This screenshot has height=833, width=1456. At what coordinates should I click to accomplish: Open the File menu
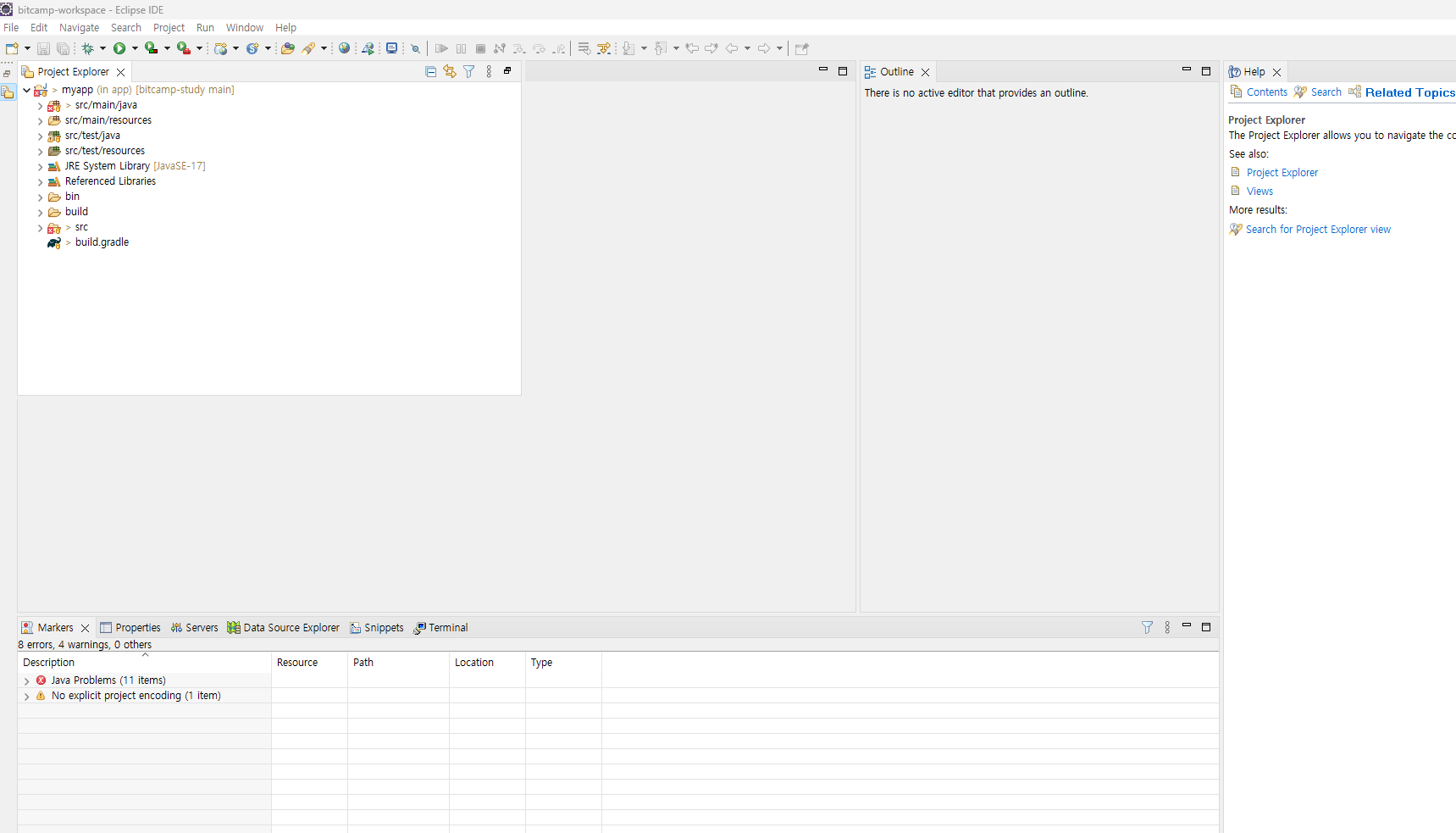click(11, 28)
